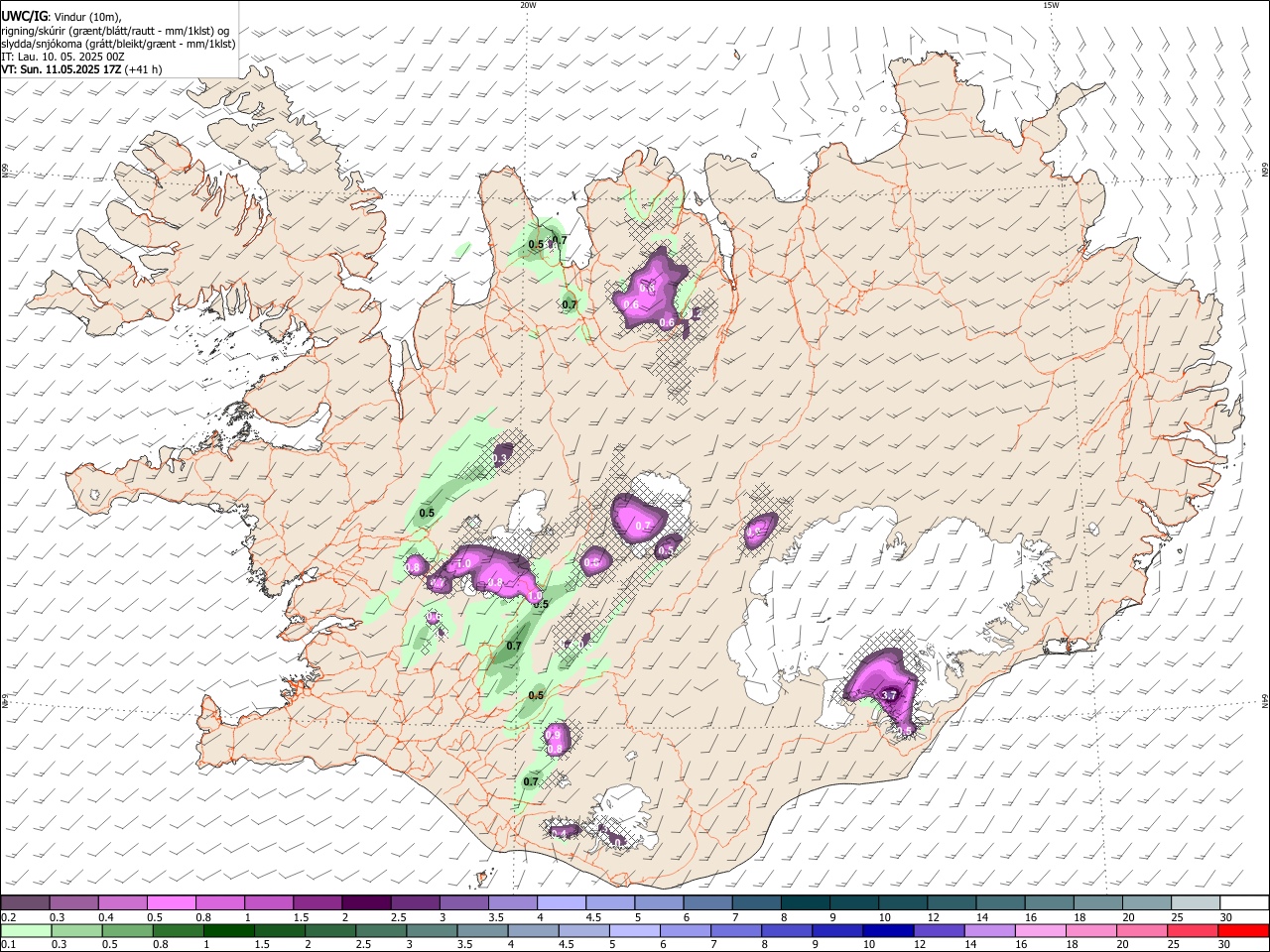Click the 'rigning/skúrir' legend description line
This screenshot has height=952, width=1270.
pos(116,31)
